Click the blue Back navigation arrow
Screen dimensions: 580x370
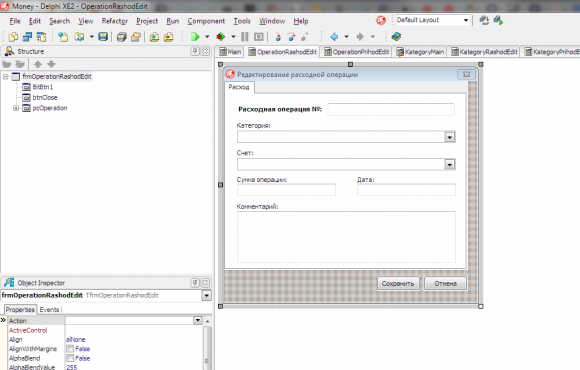tap(334, 37)
